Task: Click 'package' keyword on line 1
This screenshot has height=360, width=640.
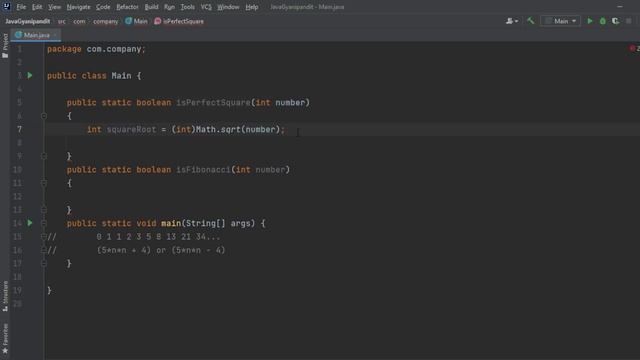Action: 64,49
